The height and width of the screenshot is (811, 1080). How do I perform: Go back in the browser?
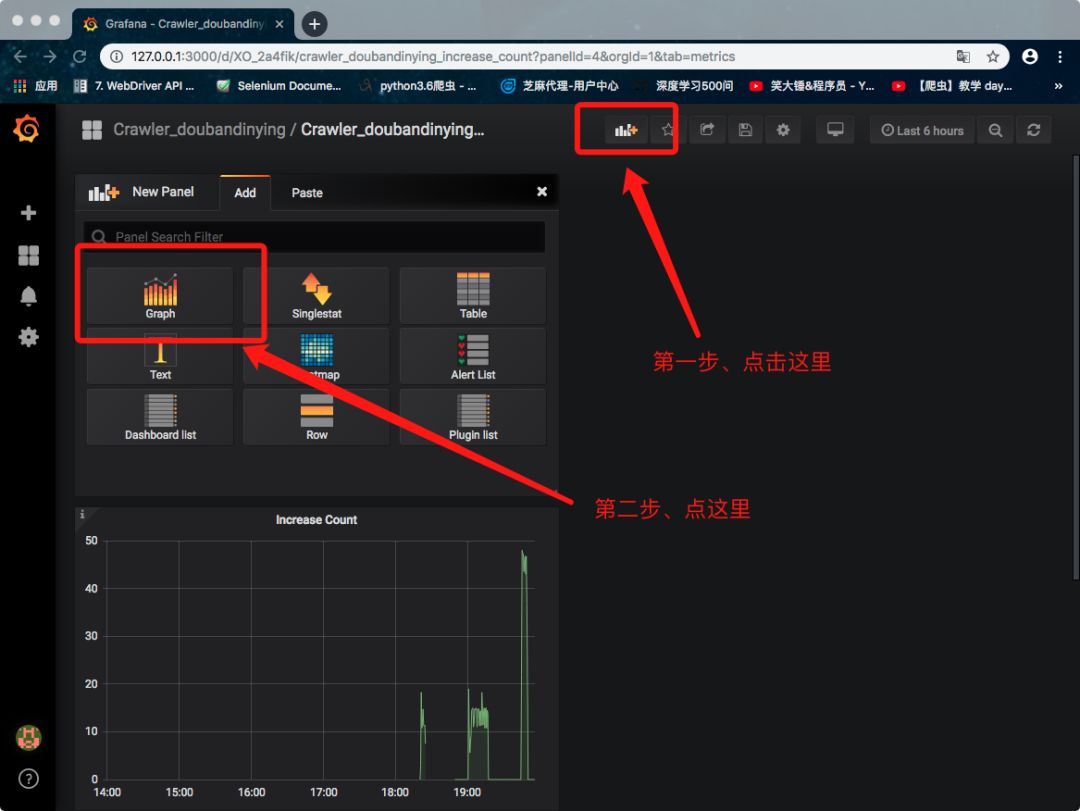coord(20,57)
